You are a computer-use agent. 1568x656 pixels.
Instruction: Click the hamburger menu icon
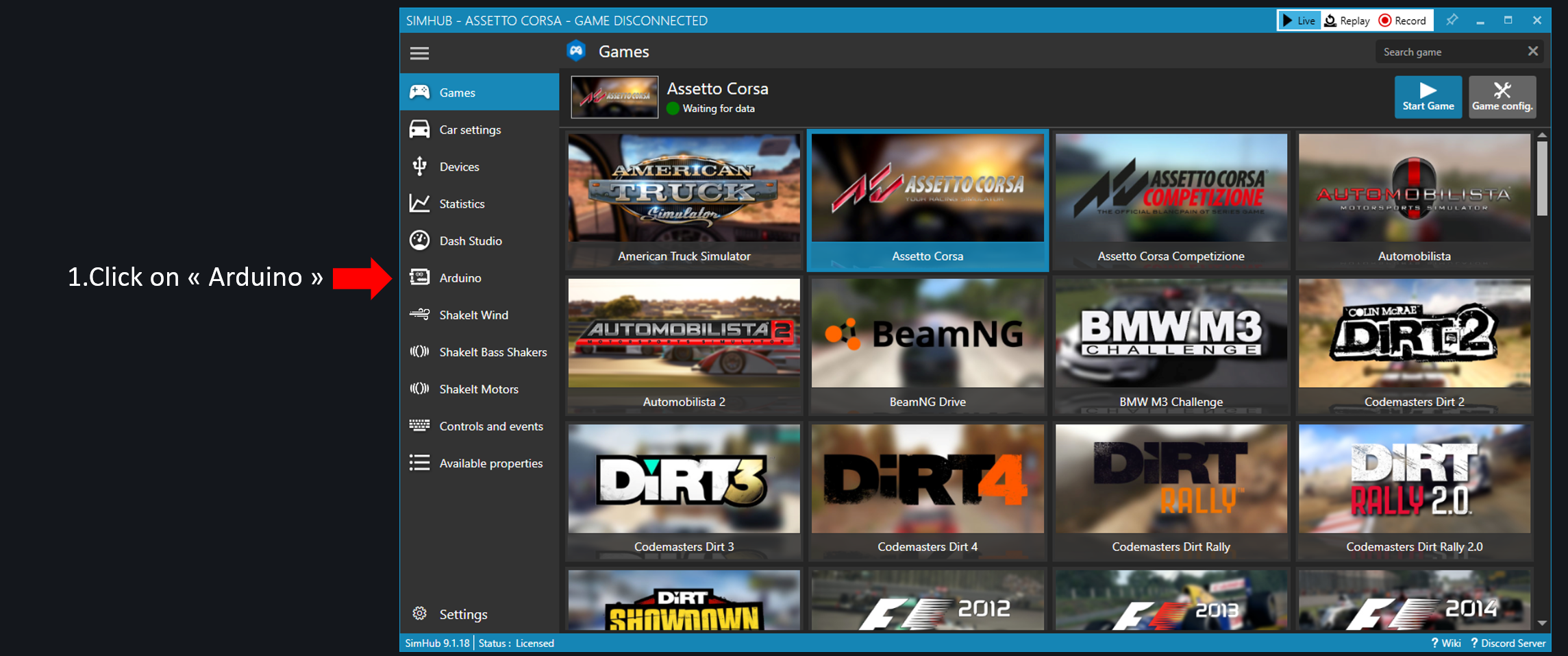pyautogui.click(x=419, y=53)
